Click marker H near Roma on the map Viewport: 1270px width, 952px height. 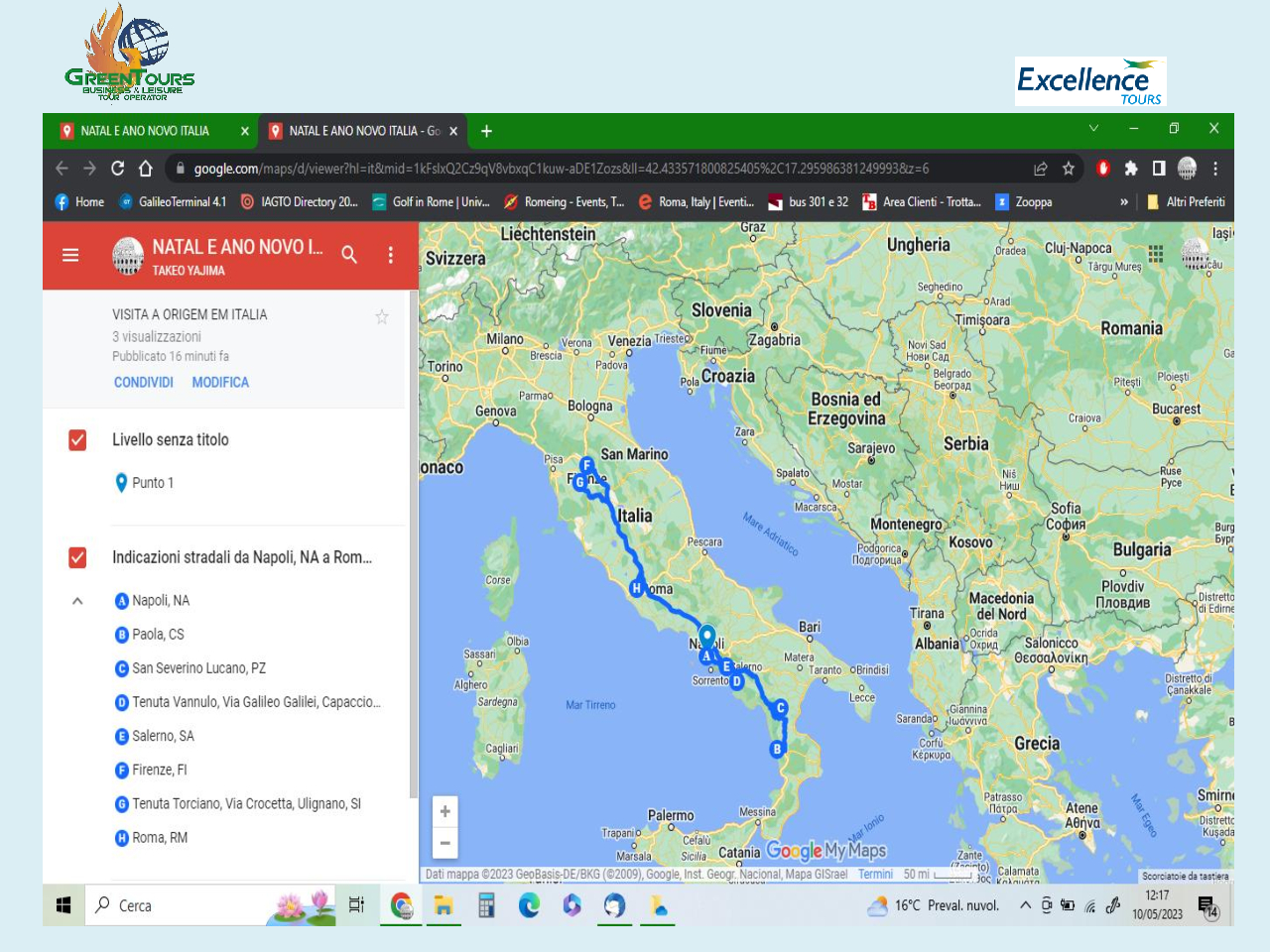tap(637, 589)
